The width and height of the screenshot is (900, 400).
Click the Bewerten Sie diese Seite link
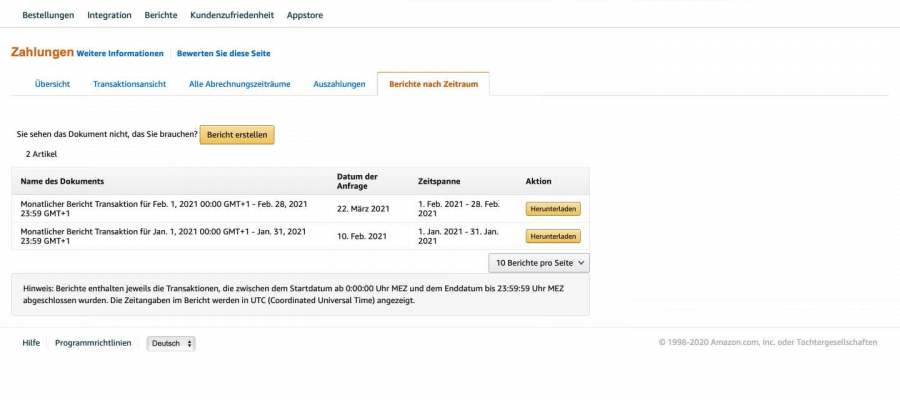pyautogui.click(x=223, y=53)
